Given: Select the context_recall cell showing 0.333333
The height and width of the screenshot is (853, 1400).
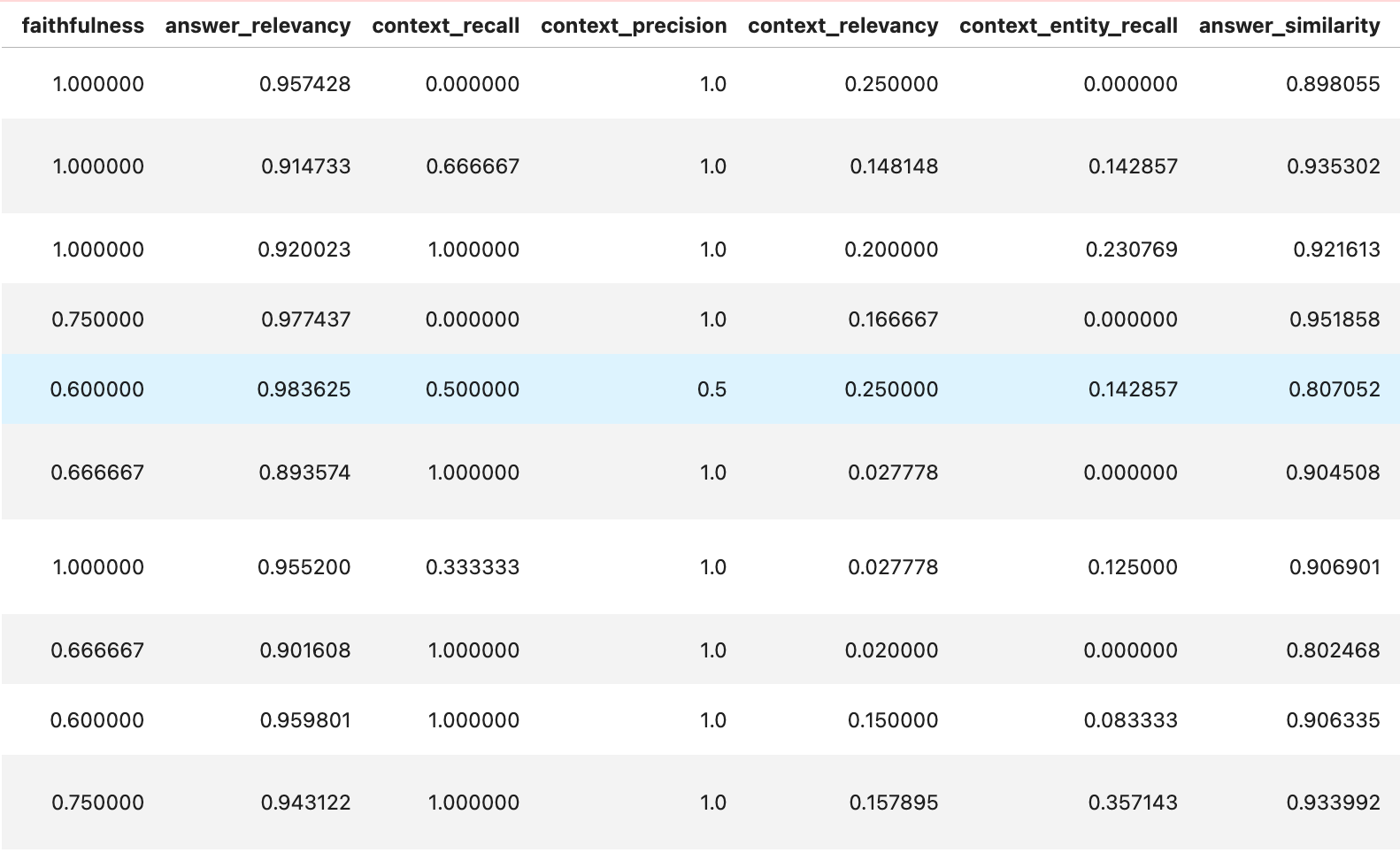Looking at the screenshot, I should [472, 567].
